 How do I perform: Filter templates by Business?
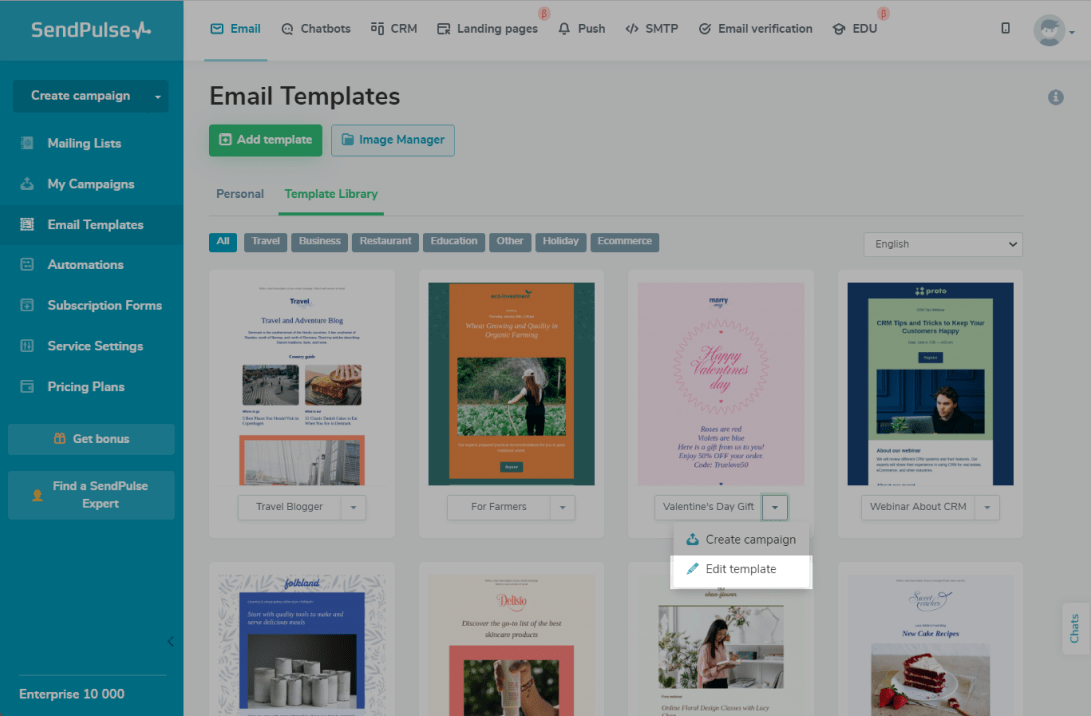pos(319,241)
